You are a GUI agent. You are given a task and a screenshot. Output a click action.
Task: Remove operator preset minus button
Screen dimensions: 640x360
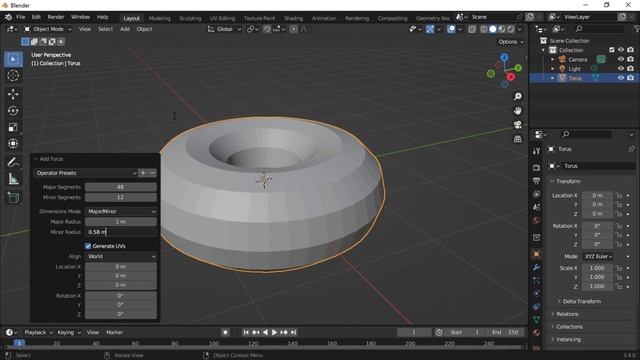tap(152, 173)
